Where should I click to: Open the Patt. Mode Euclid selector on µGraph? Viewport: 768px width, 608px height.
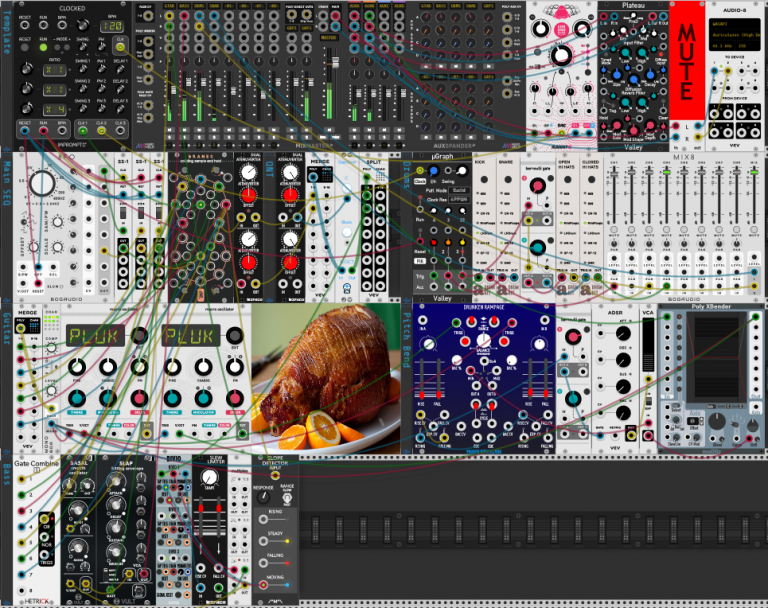click(459, 190)
